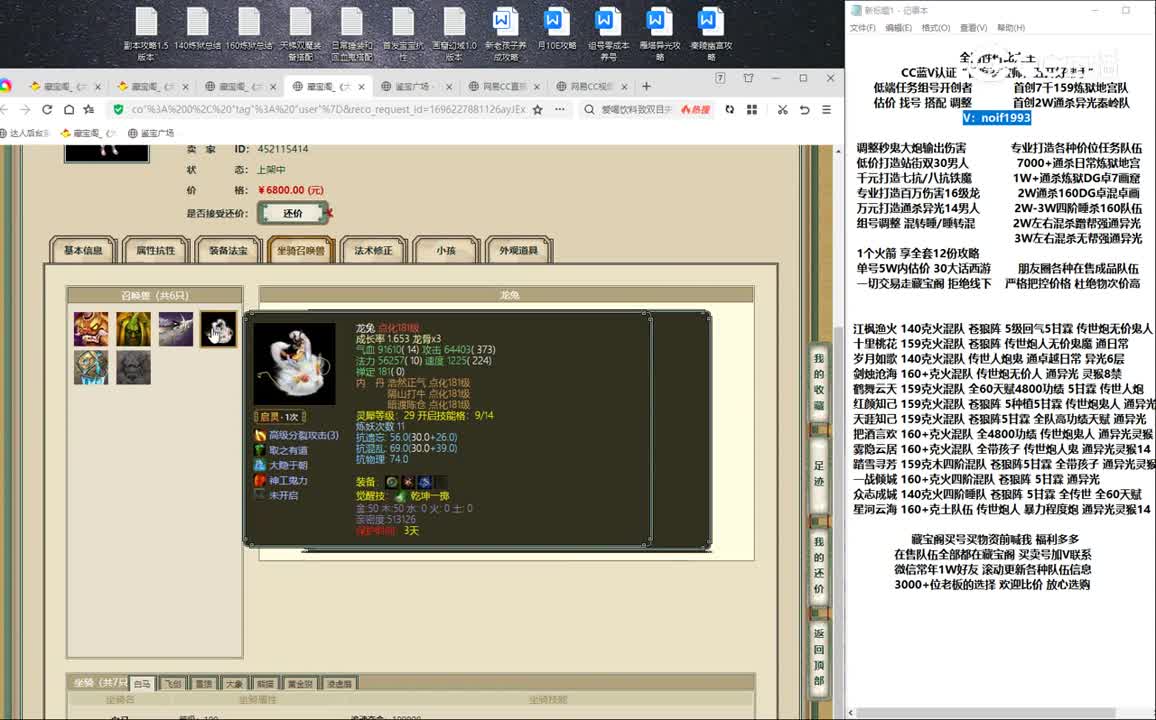Open the 装备法宝 tab
The width and height of the screenshot is (1156, 720).
(228, 251)
